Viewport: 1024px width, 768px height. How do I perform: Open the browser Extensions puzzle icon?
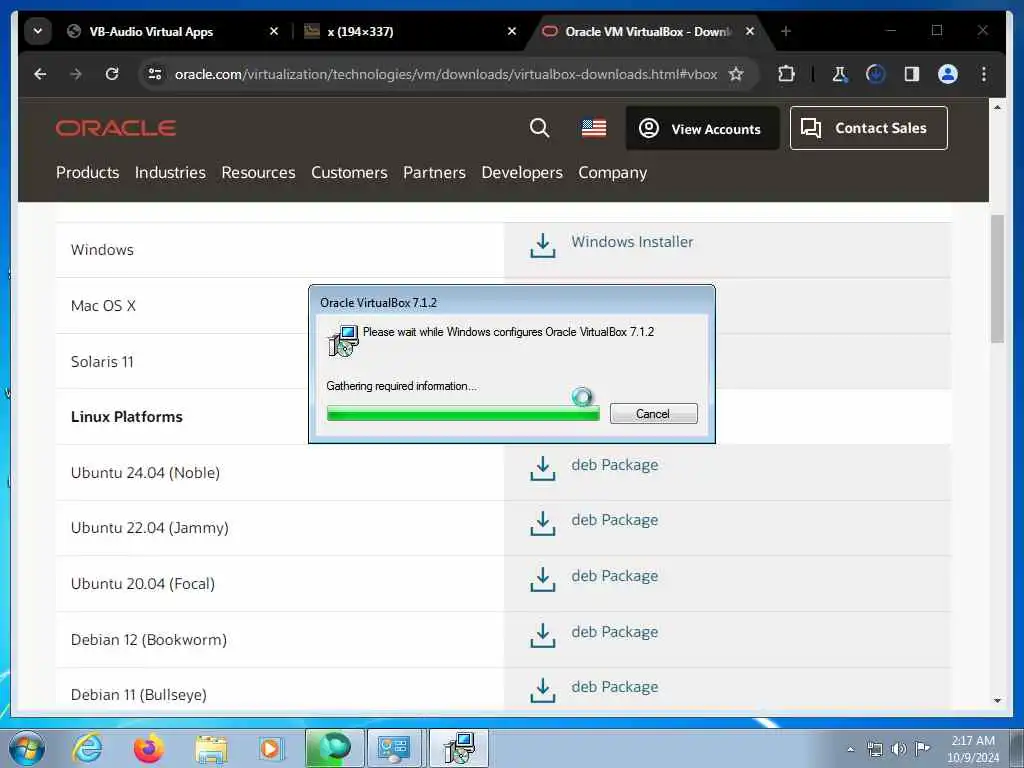coord(786,74)
